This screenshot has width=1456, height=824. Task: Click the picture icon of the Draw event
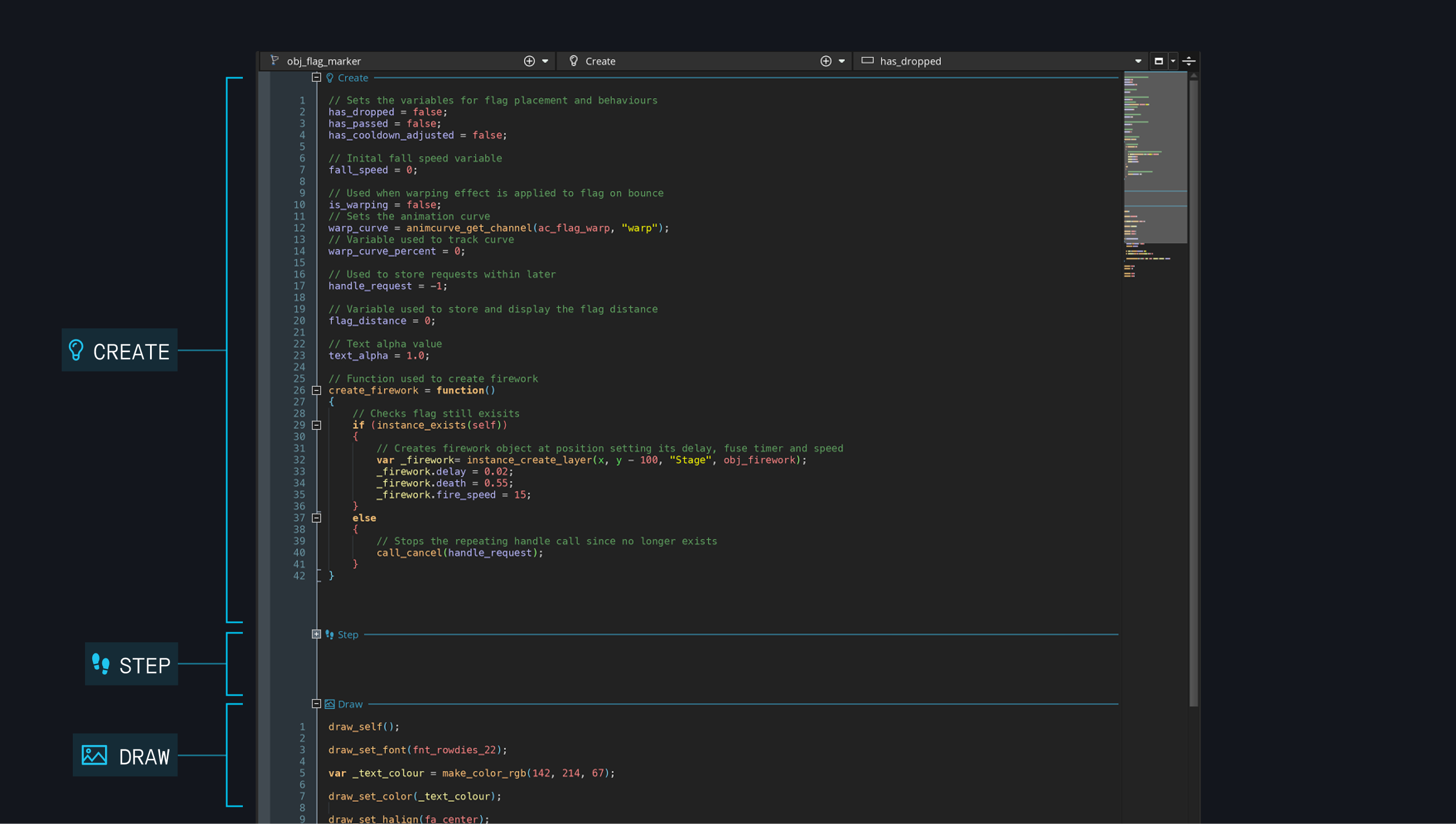click(330, 704)
